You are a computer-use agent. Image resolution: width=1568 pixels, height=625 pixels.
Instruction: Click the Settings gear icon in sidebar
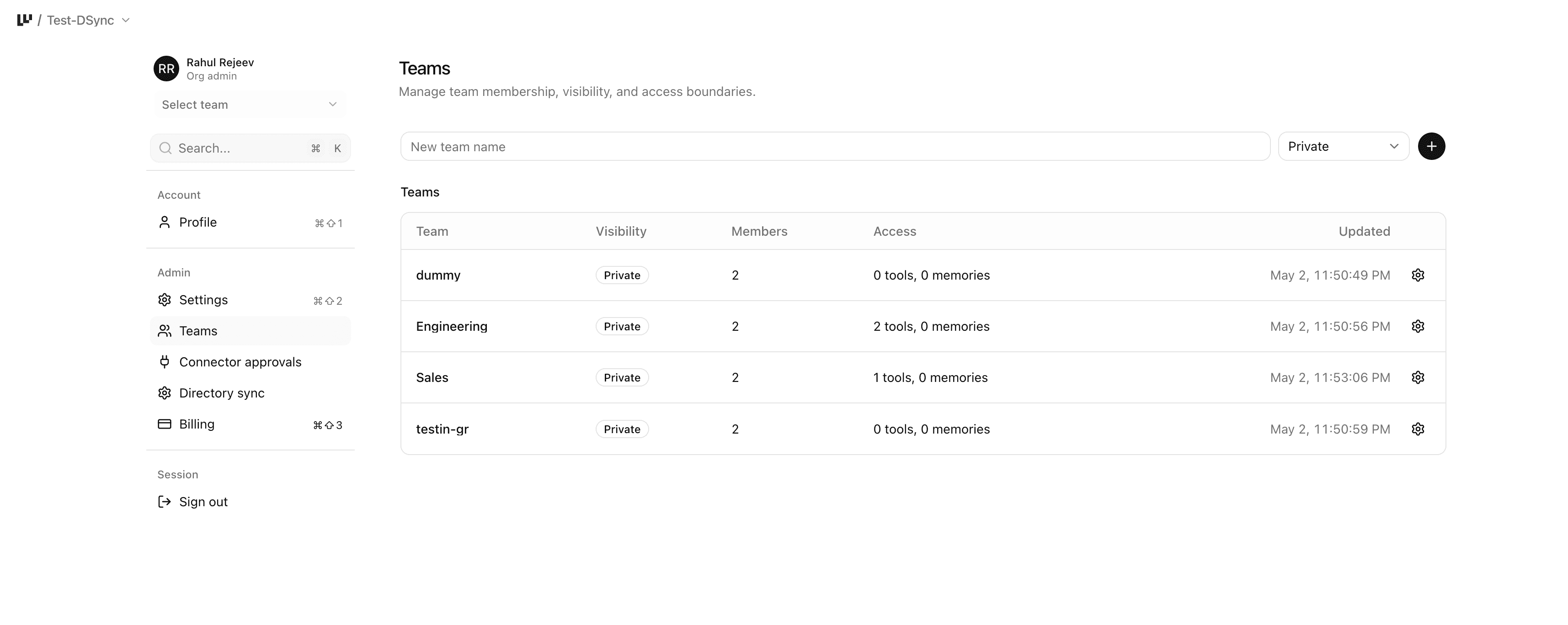coord(165,300)
